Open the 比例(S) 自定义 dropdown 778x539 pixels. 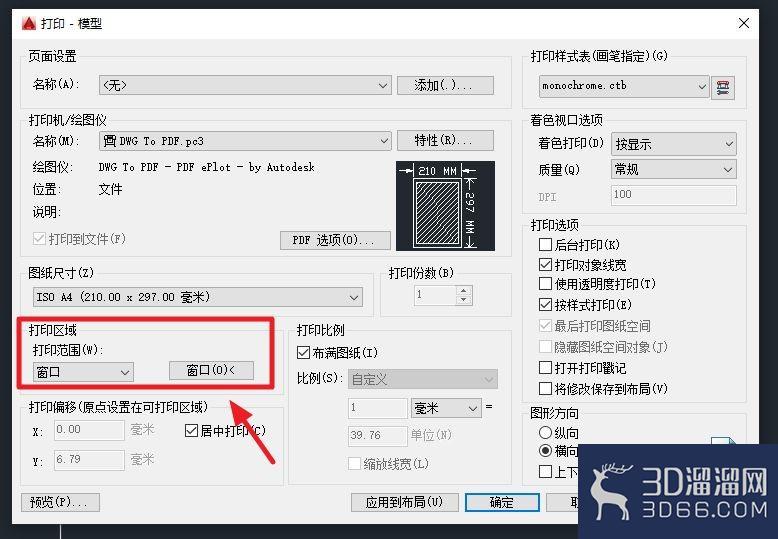coord(423,379)
